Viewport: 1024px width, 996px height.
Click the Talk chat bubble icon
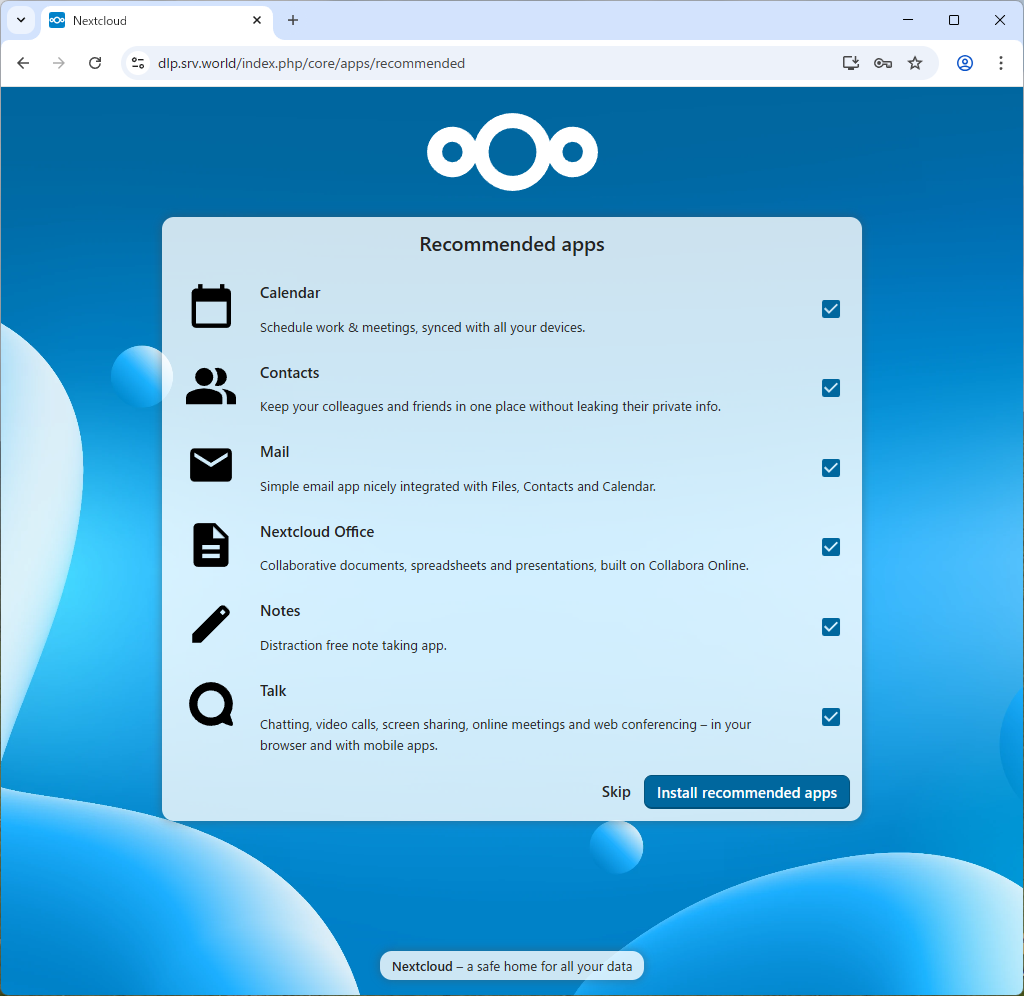pyautogui.click(x=211, y=705)
